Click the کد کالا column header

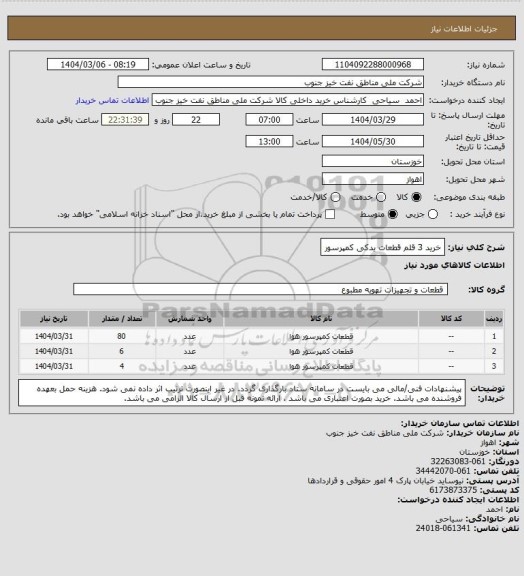451,318
